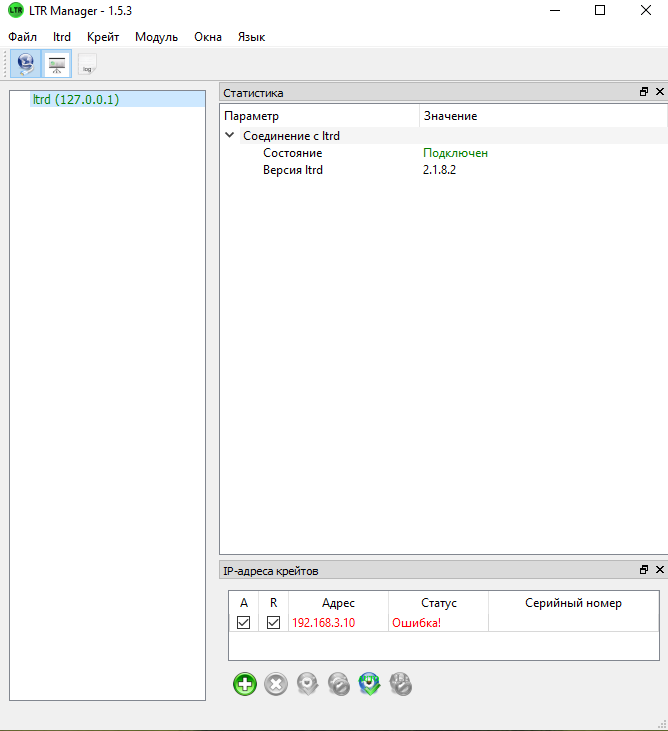Click the toolbar drag handle
This screenshot has width=668, height=731.
[x=5, y=64]
